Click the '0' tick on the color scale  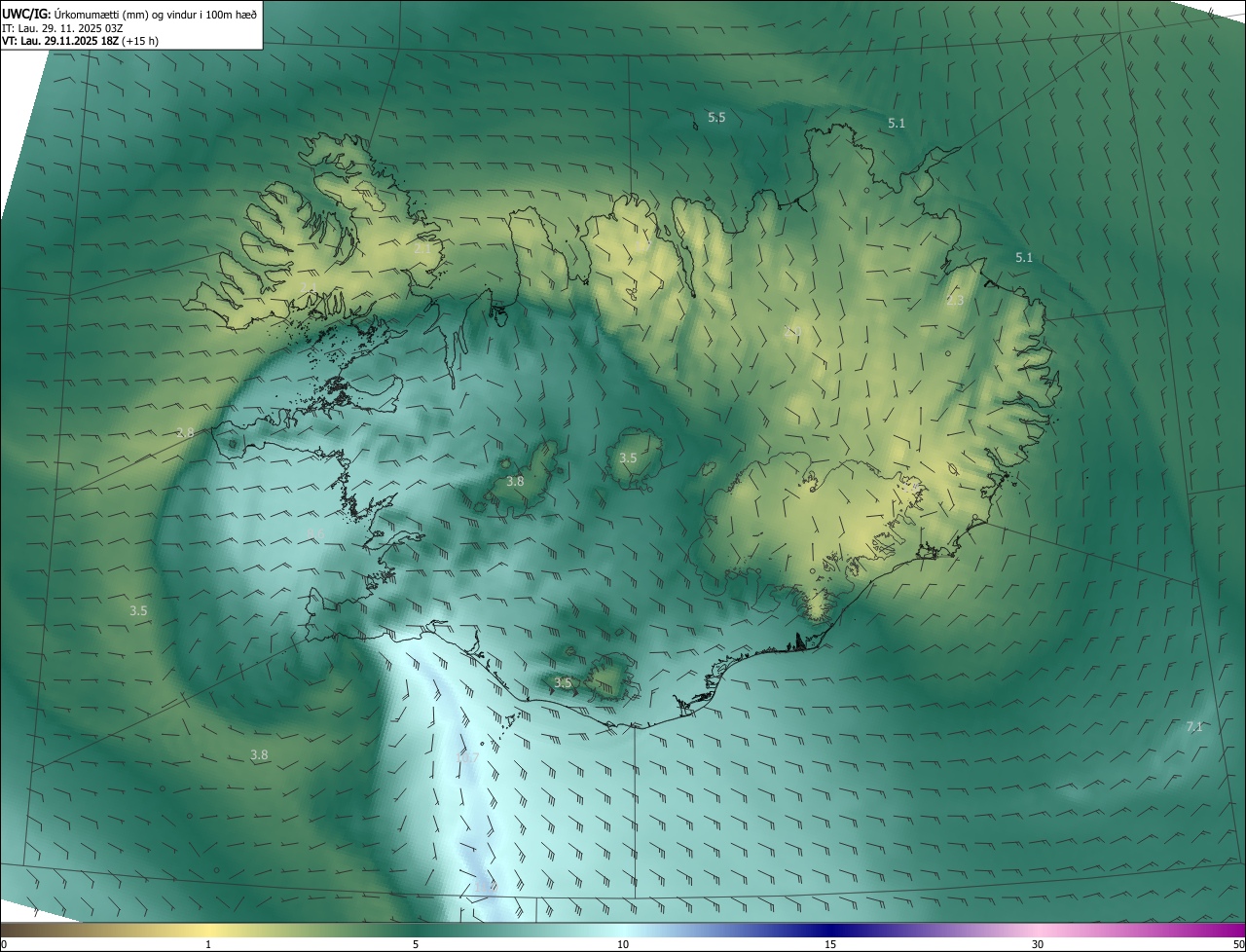point(4,944)
